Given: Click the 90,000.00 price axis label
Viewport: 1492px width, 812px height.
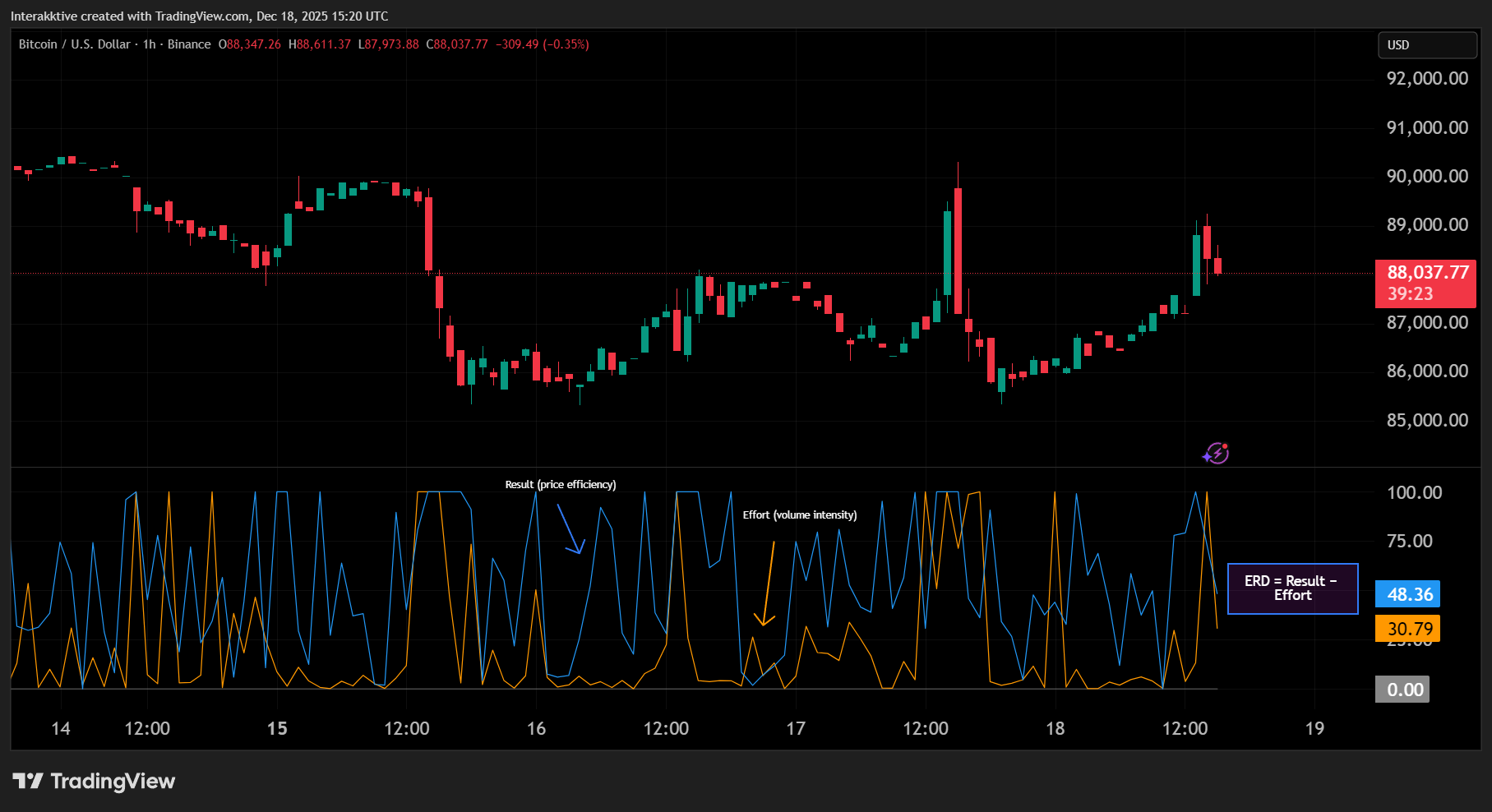Looking at the screenshot, I should (x=1427, y=176).
